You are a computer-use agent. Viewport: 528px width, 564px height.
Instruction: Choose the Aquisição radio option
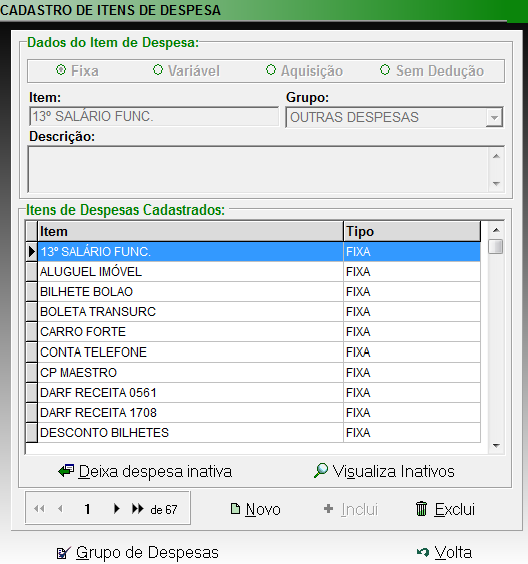pos(271,70)
